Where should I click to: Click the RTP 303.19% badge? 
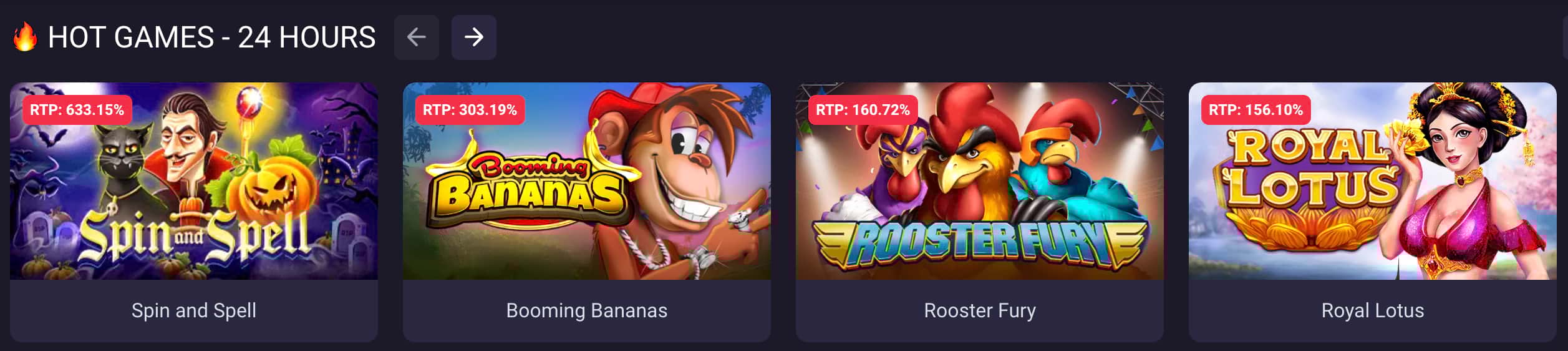[x=470, y=110]
